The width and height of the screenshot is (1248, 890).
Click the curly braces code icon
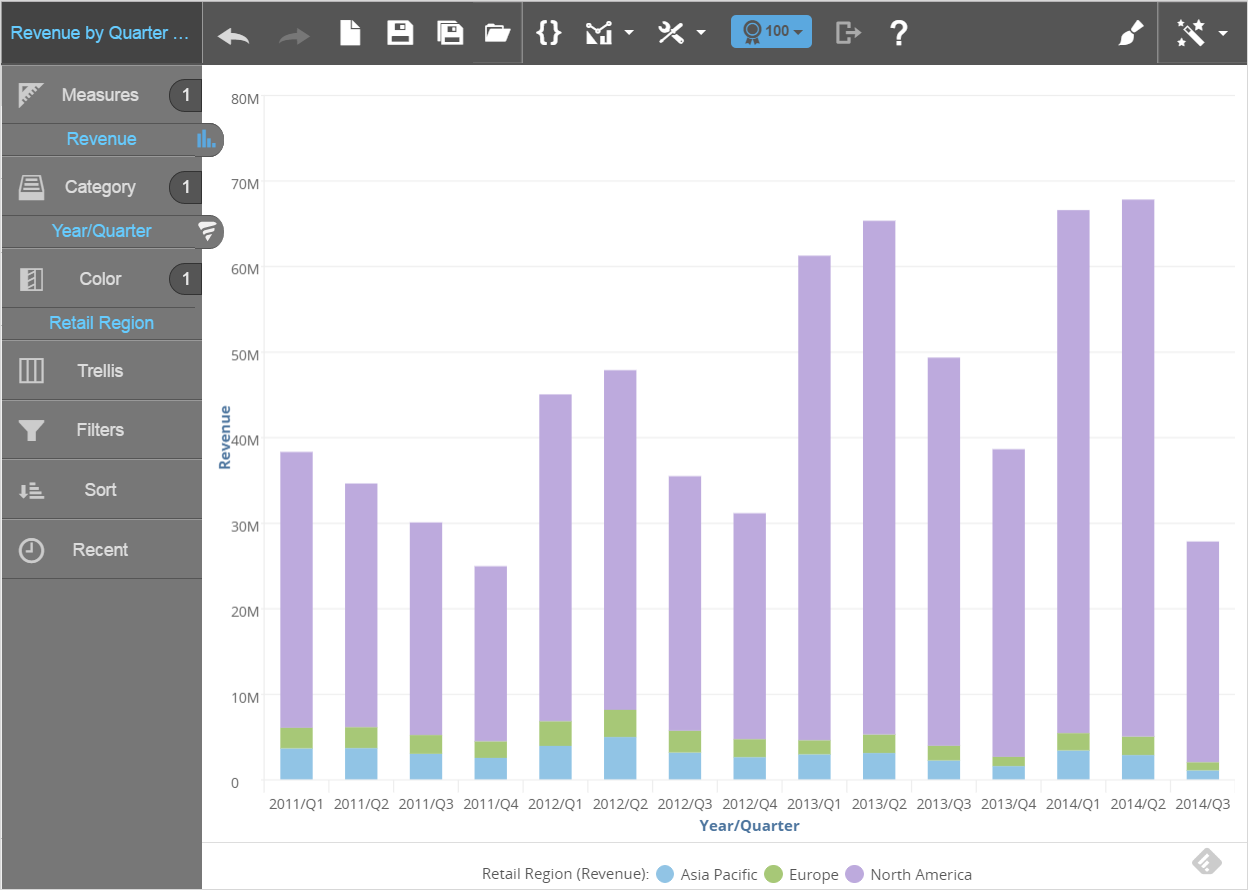click(548, 33)
